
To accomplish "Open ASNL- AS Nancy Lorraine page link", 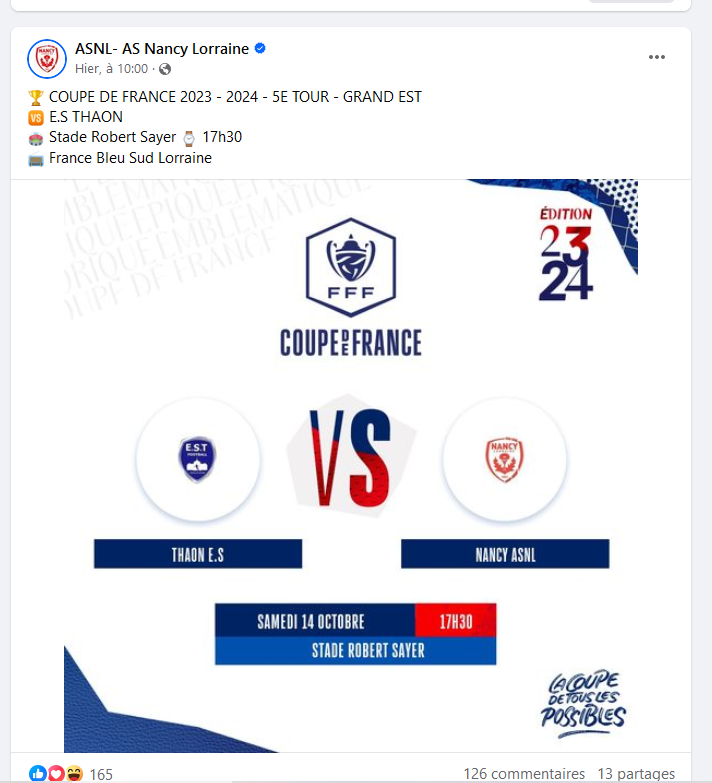I will 162,48.
